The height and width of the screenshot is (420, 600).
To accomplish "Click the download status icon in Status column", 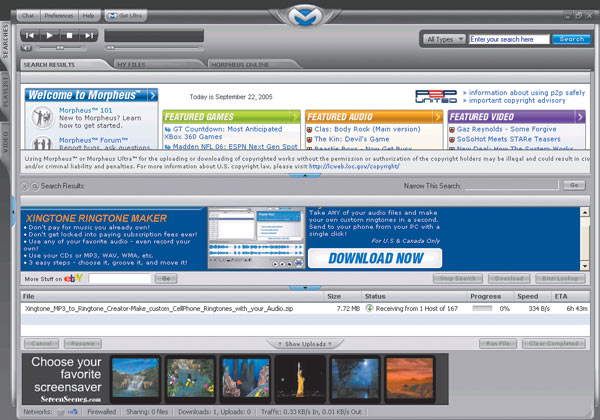I will click(x=369, y=309).
